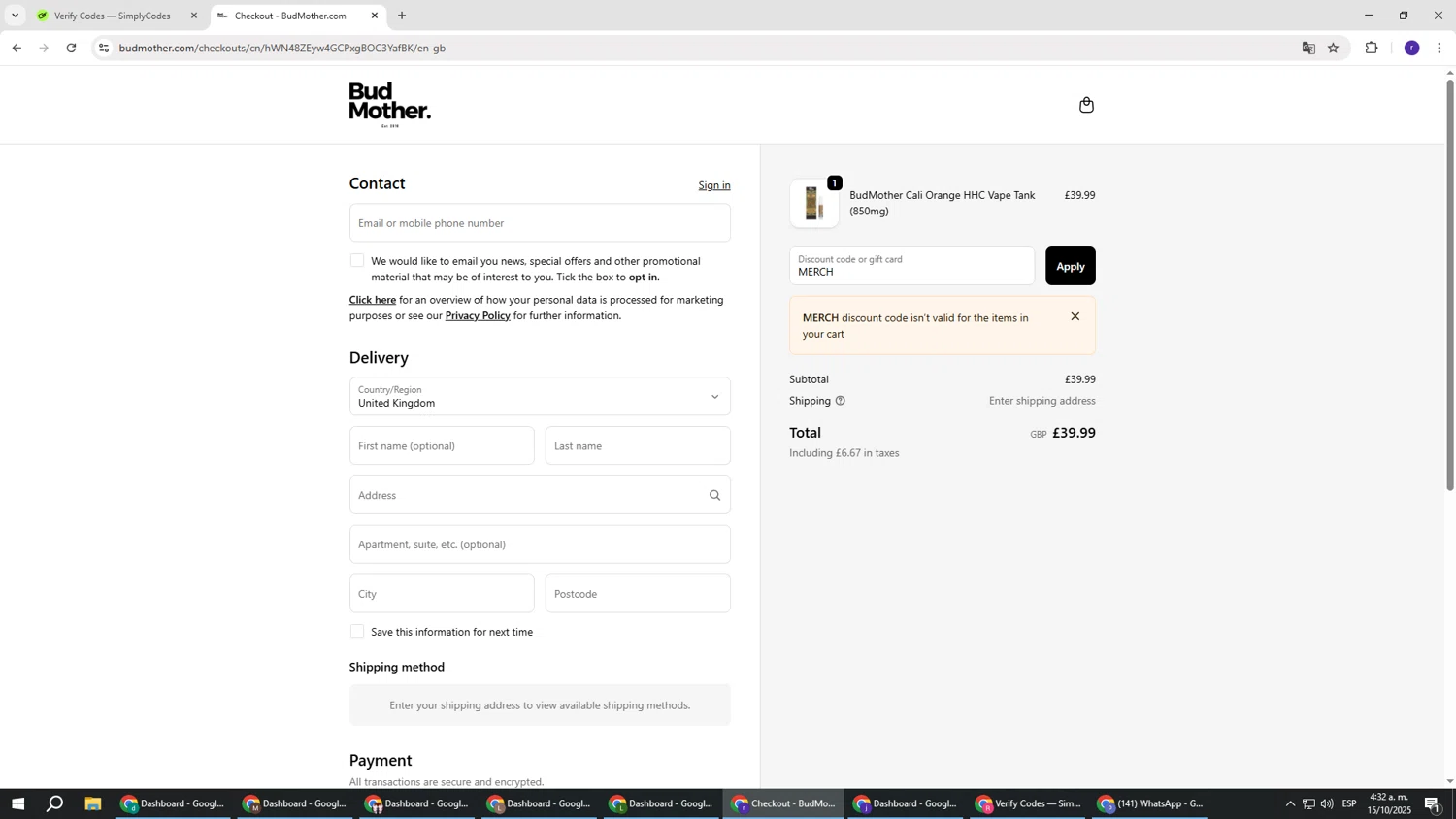Open a new browser tab
The width and height of the screenshot is (1456, 819).
(x=402, y=16)
